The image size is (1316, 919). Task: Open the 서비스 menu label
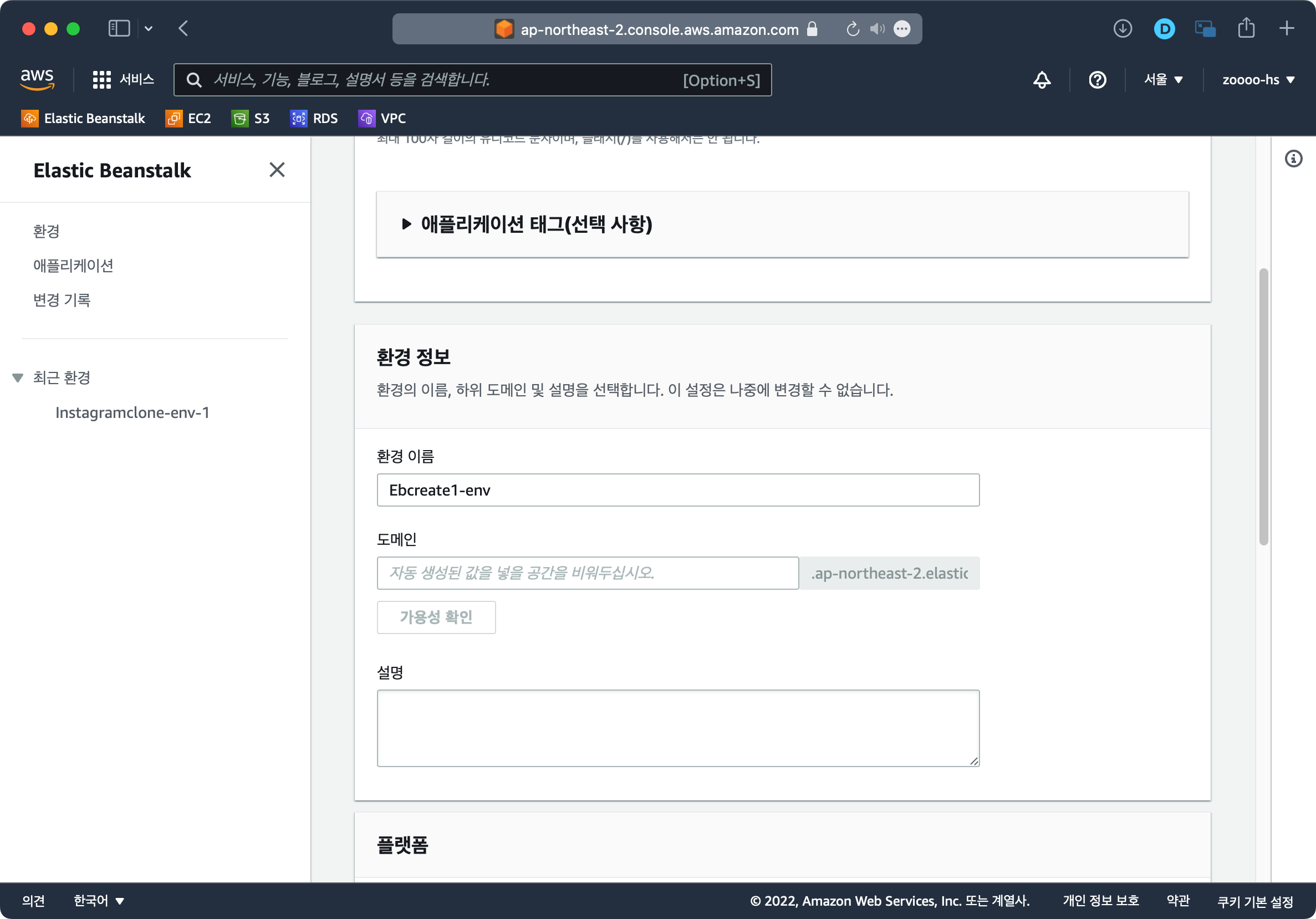pyautogui.click(x=136, y=80)
